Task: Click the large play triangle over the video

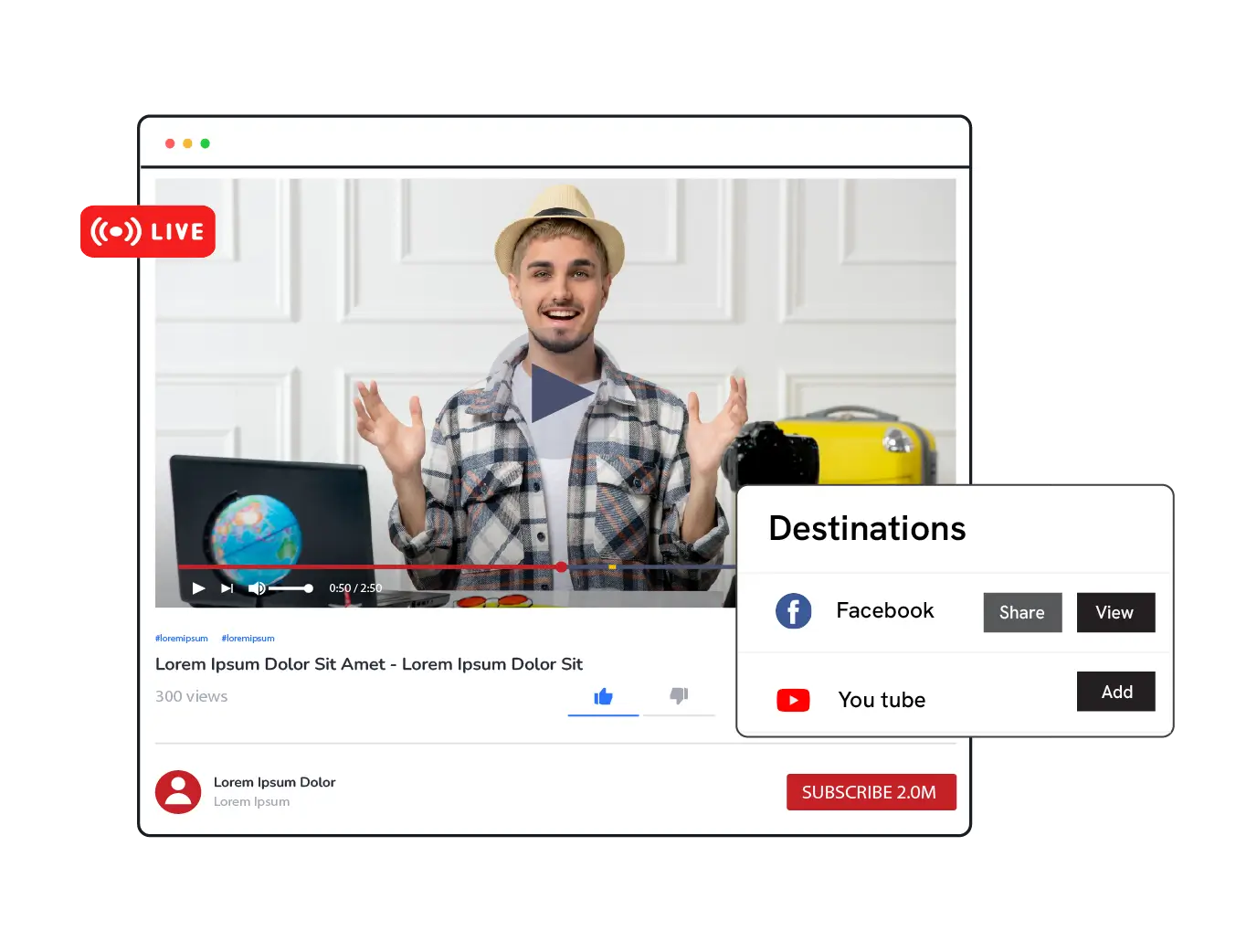Action: click(x=560, y=394)
